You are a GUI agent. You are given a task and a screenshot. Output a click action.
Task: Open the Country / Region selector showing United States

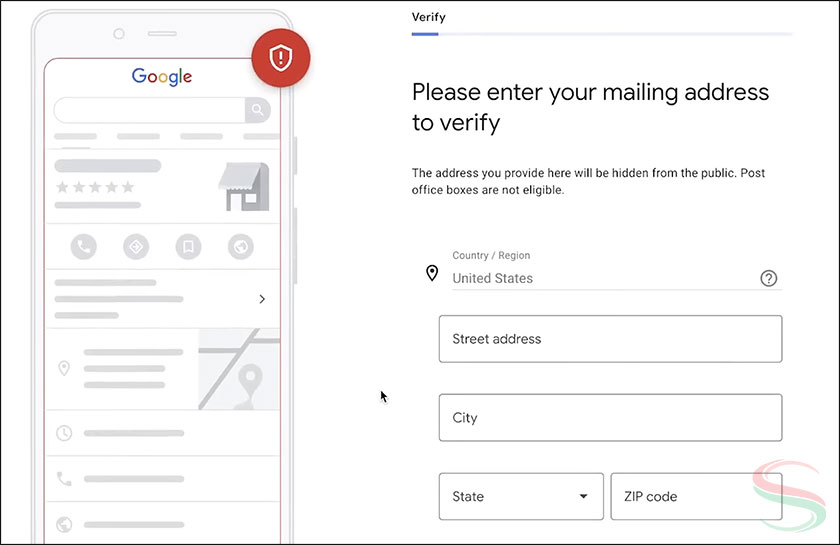click(600, 278)
